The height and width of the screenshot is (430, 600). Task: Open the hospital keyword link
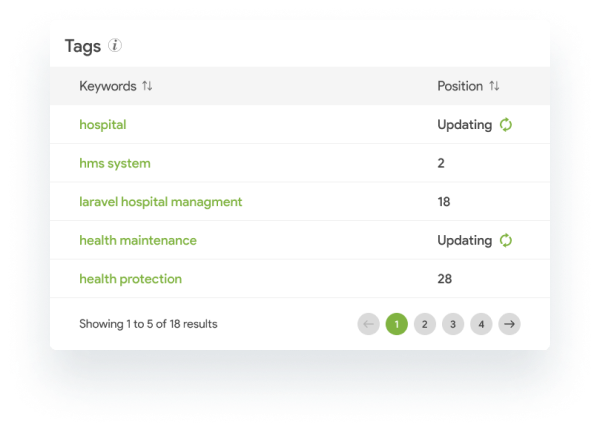point(103,125)
